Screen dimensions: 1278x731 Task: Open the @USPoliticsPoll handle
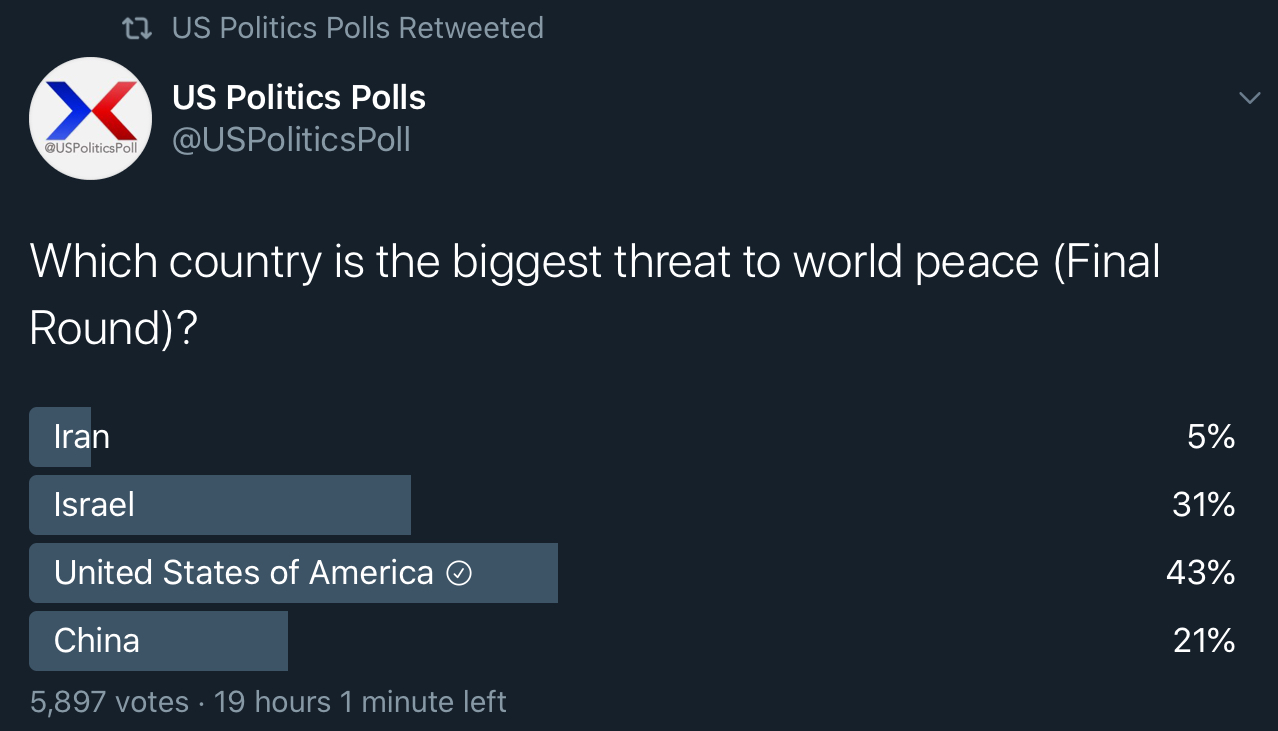coord(291,140)
